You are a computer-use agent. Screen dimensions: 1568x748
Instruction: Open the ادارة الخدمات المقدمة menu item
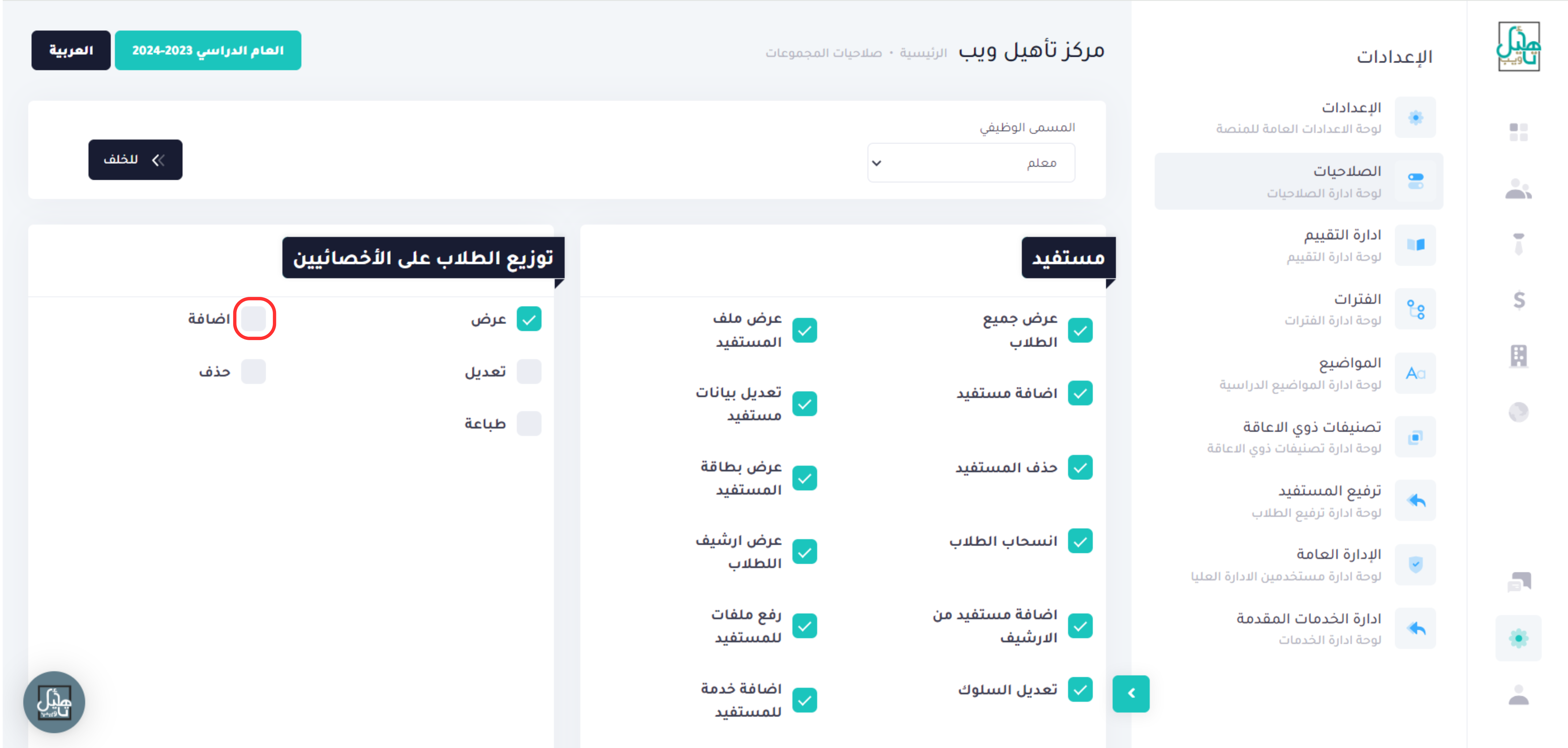[x=1298, y=628]
